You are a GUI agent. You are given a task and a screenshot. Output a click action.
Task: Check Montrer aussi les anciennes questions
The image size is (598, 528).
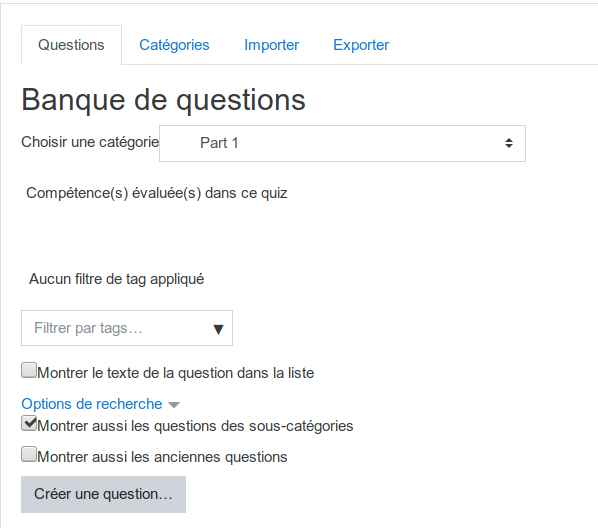click(x=29, y=454)
